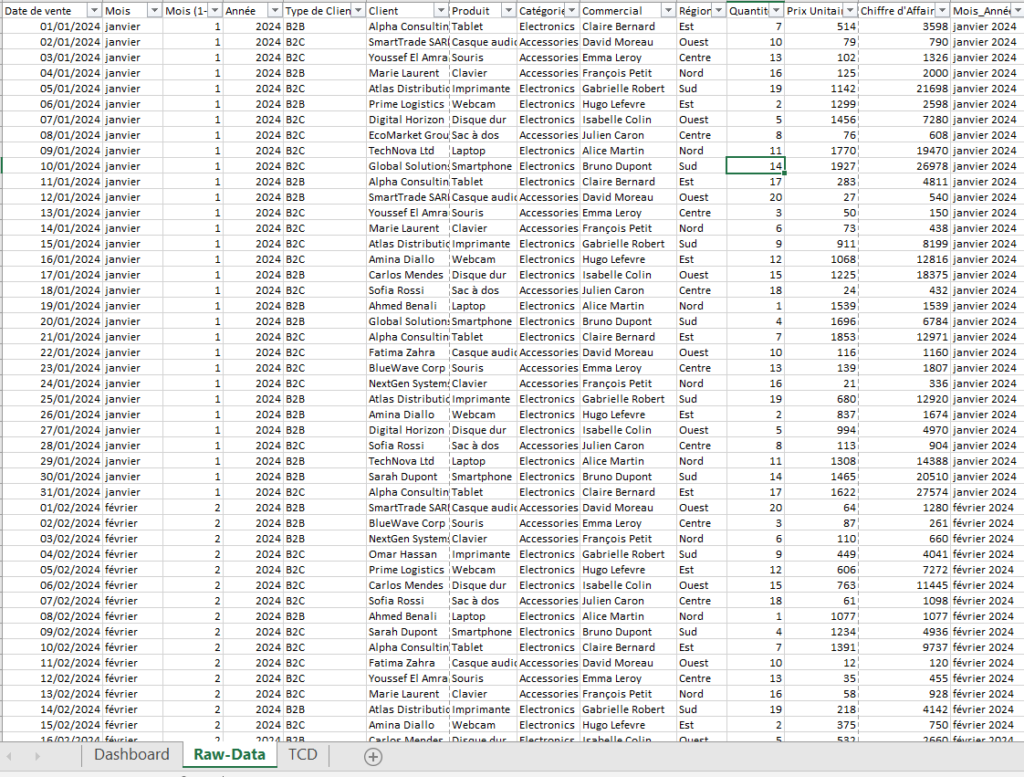
Task: Click TechNova Ltd client on 09/01/2024 row
Action: [408, 151]
